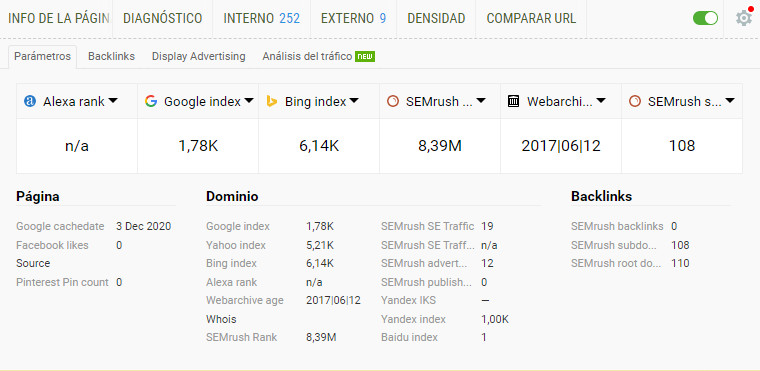Viewport: 760px width, 371px height.
Task: Click the SEMrush Rank label under Dominio
Action: tap(241, 338)
